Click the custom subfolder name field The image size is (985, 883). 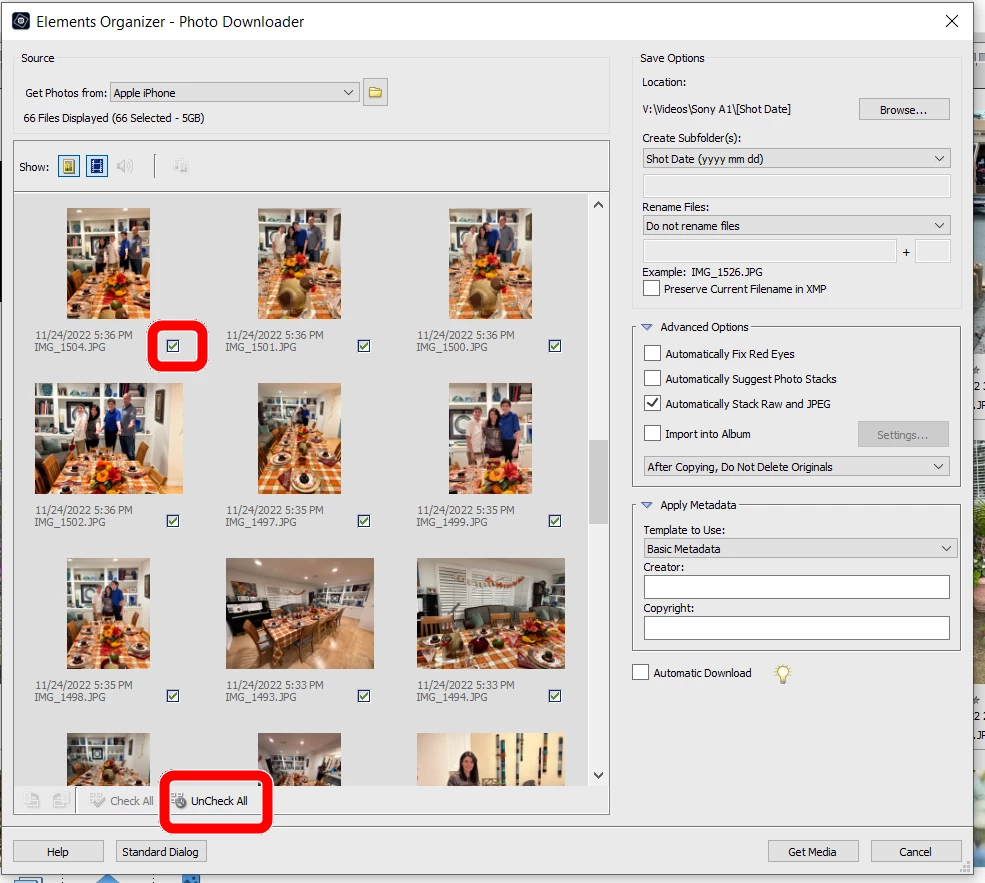796,186
